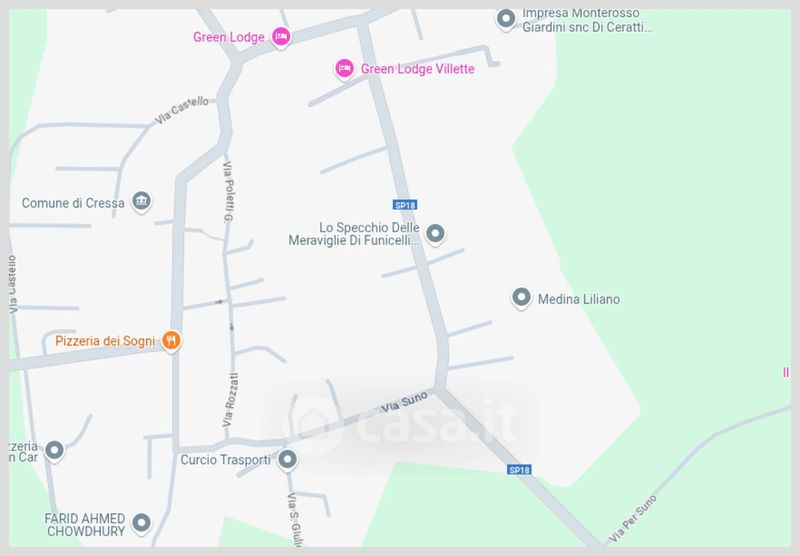Image resolution: width=800 pixels, height=556 pixels.
Task: Click the Green Lodge hotel pin
Action: 281,37
